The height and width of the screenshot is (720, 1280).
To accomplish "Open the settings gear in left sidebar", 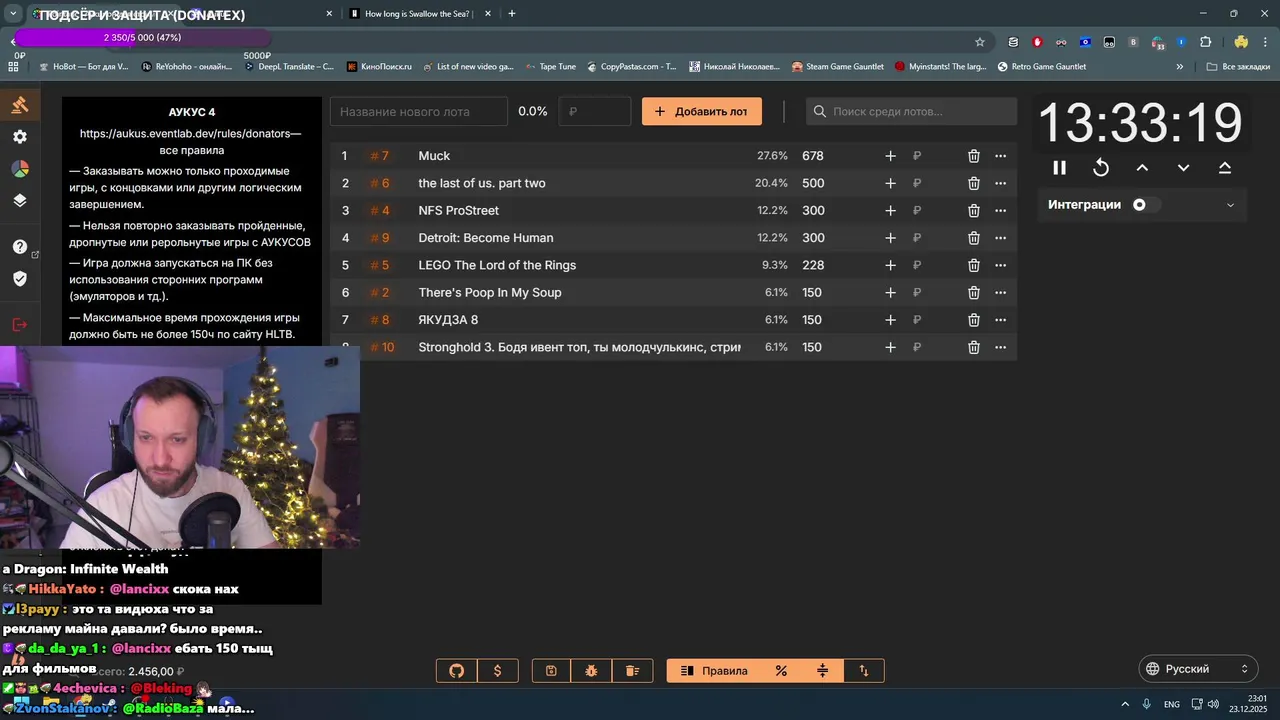I will [x=20, y=137].
